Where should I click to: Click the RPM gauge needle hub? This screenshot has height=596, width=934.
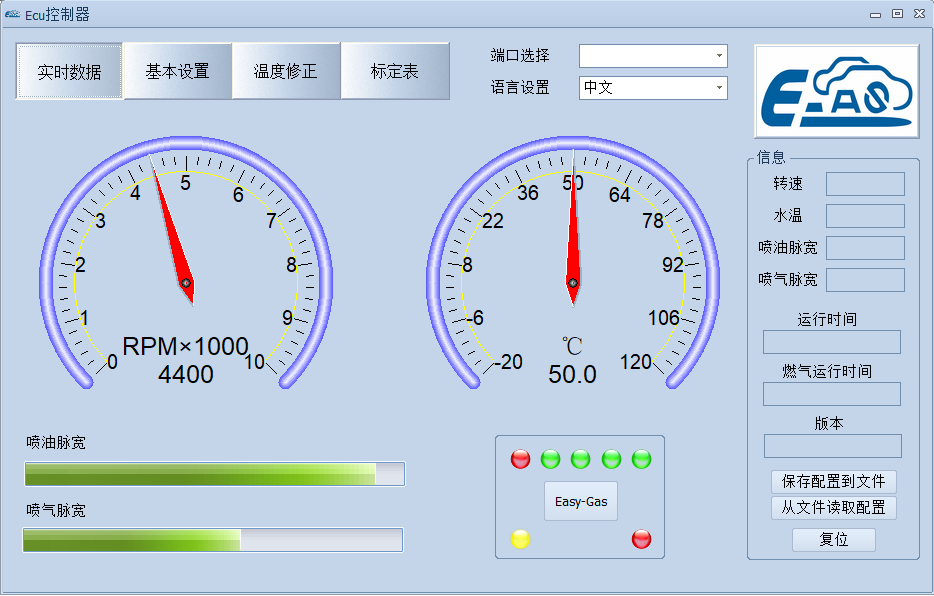tap(186, 283)
